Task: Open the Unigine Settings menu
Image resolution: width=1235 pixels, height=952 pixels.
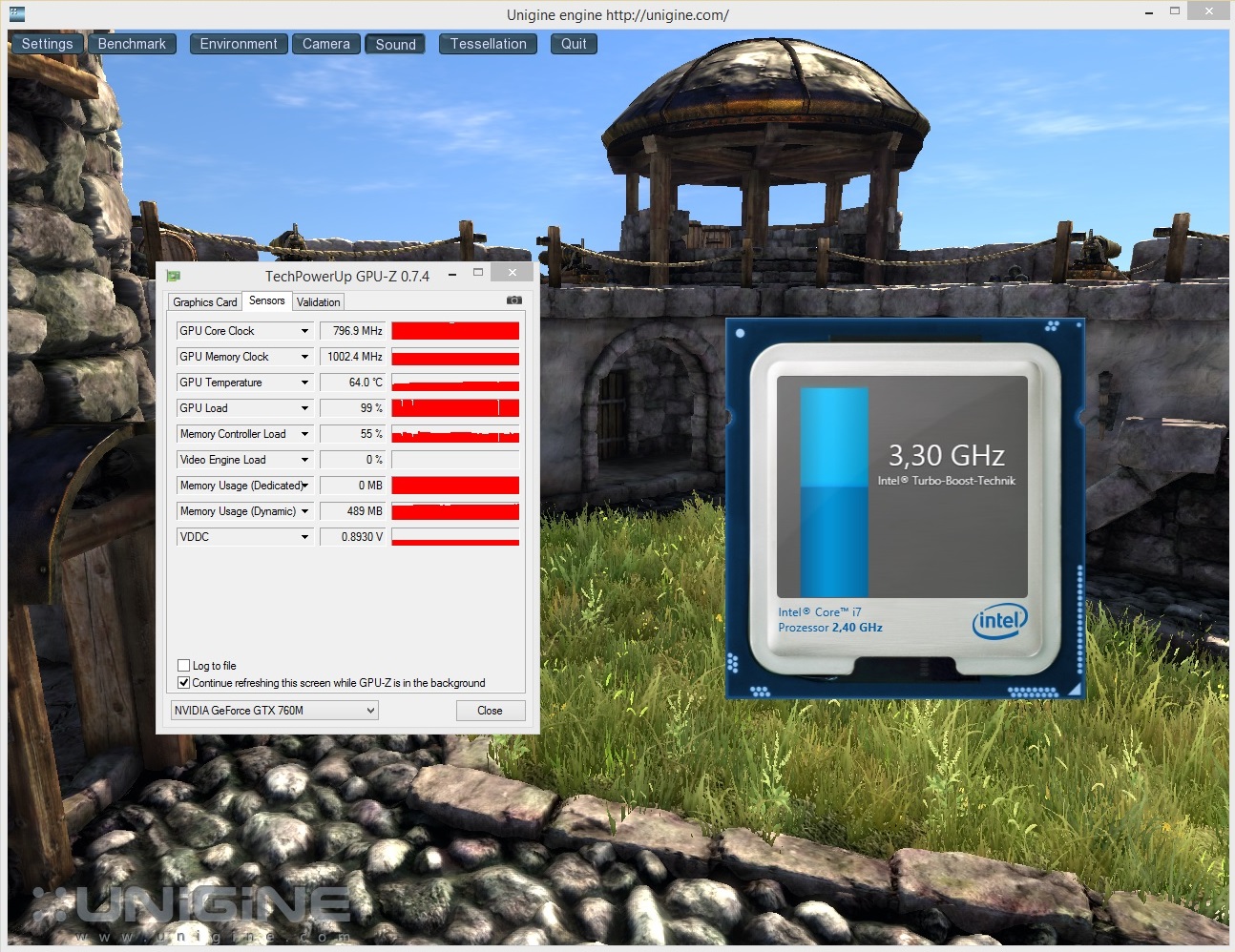Action: [47, 44]
